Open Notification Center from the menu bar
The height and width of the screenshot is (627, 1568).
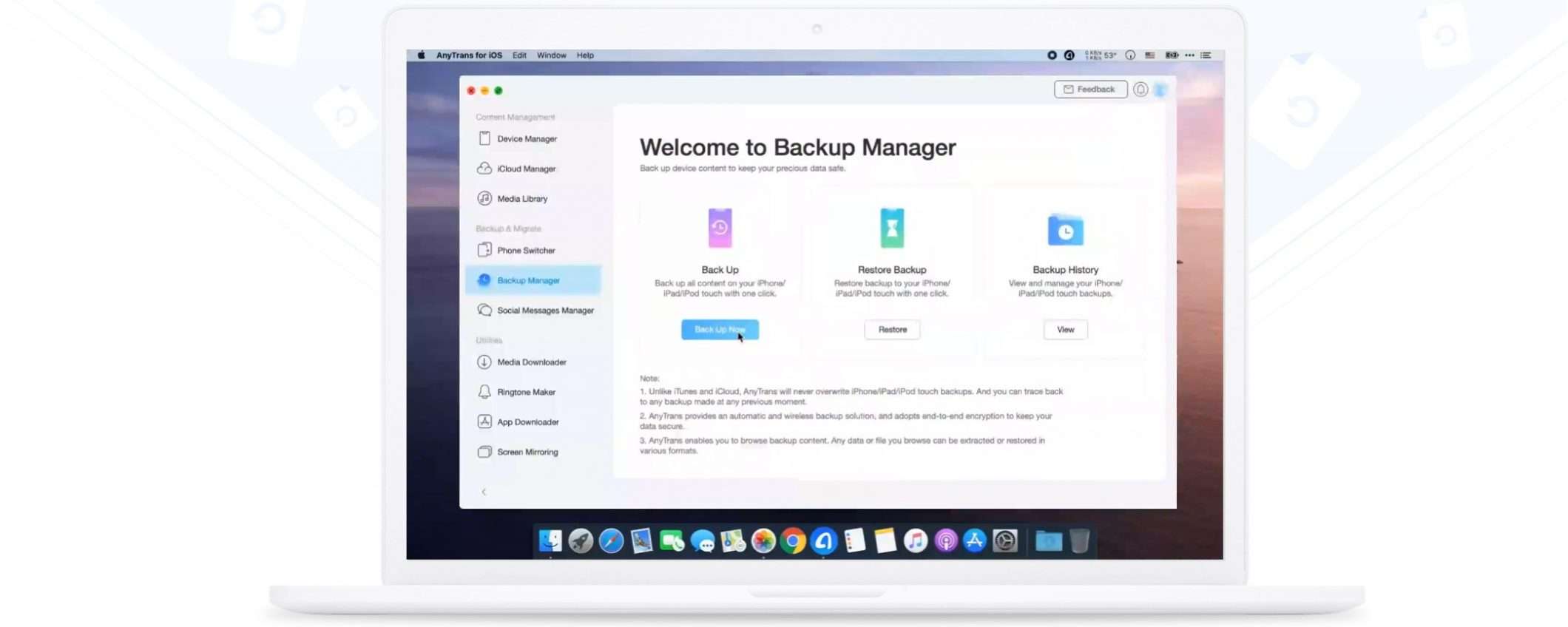pos(1206,55)
